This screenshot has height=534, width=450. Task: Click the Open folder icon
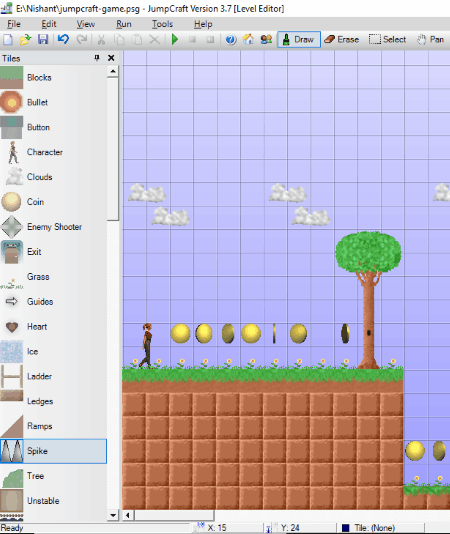click(26, 40)
